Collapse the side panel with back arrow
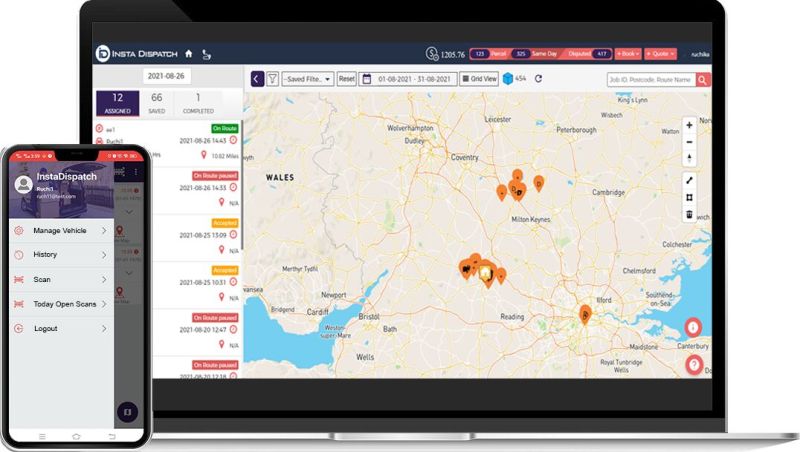 (x=257, y=78)
